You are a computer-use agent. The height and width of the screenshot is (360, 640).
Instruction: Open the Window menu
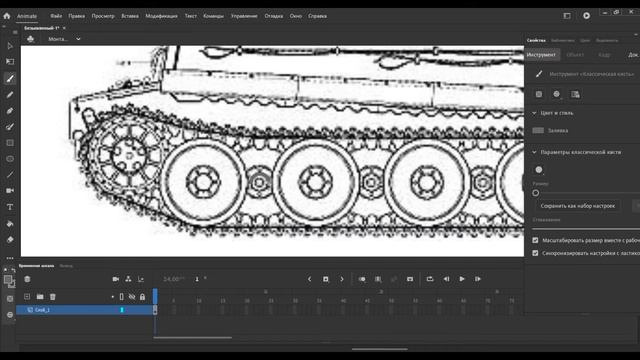tap(296, 16)
